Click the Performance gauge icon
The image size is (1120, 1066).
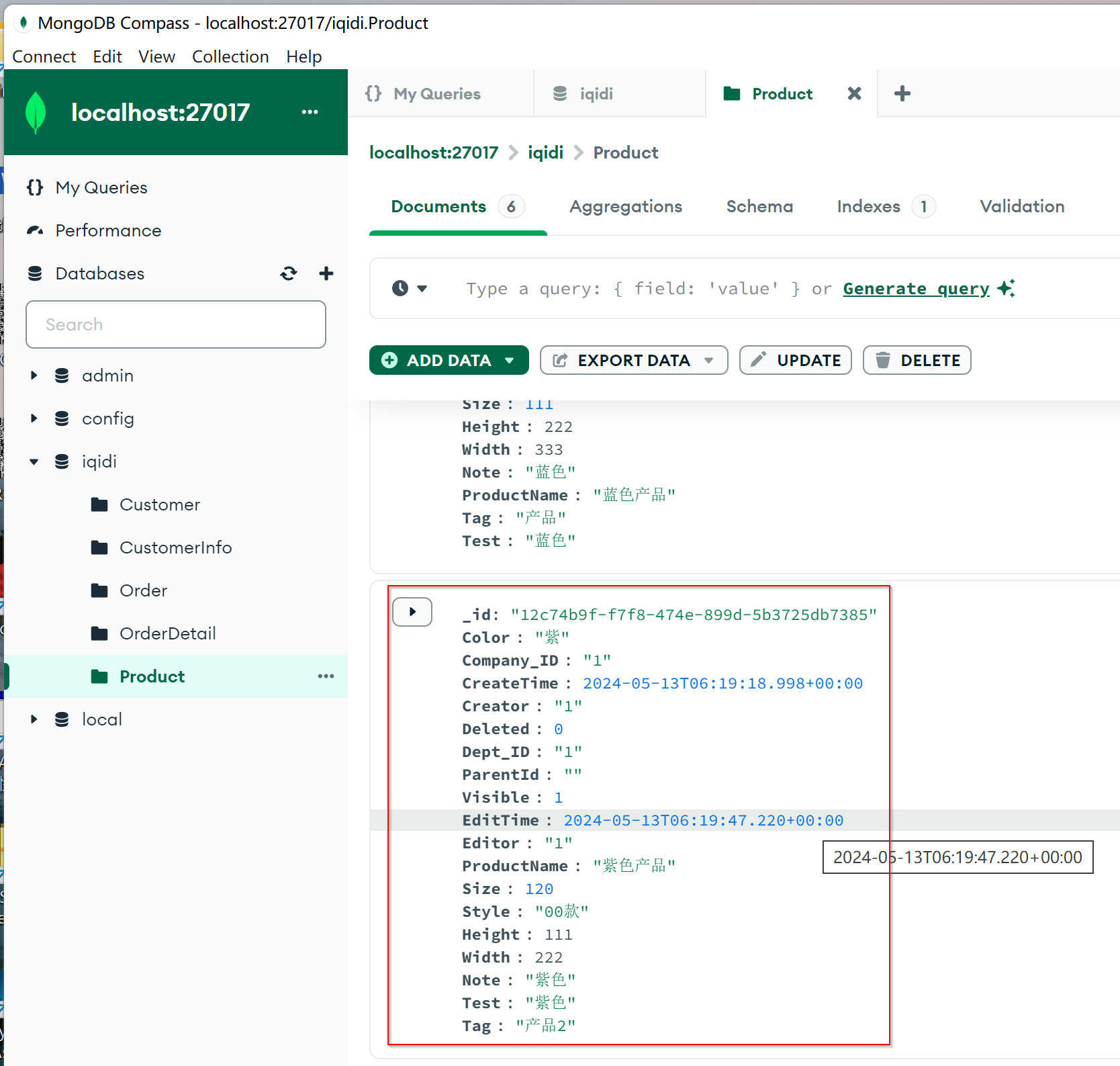coord(35,230)
